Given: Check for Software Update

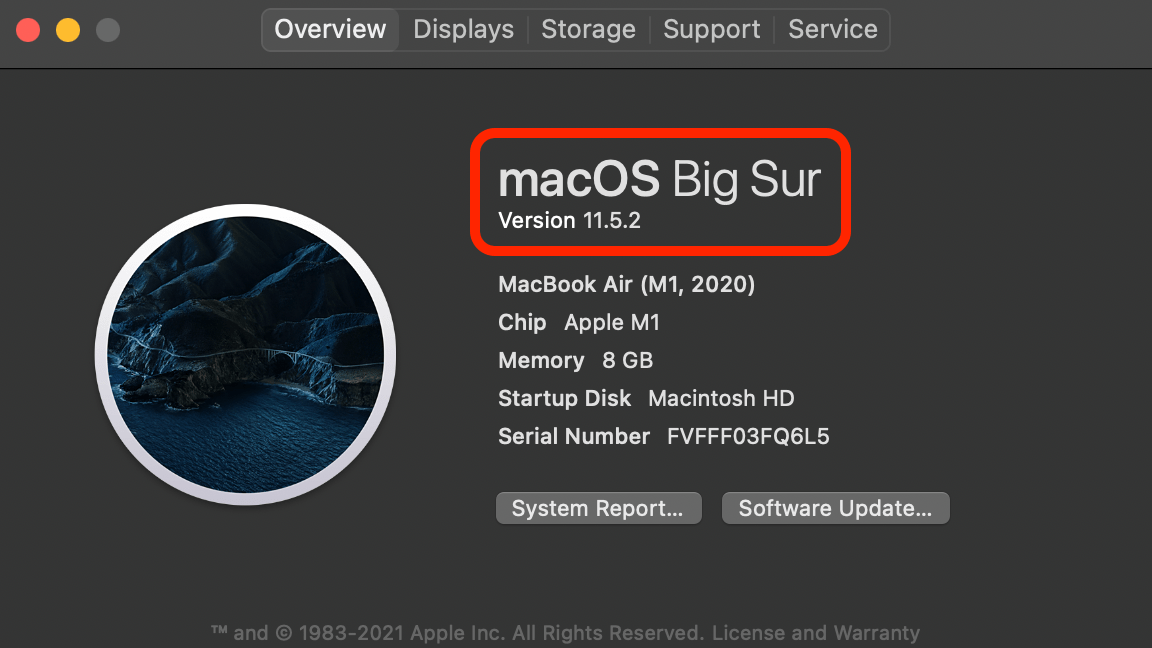Looking at the screenshot, I should click(835, 507).
